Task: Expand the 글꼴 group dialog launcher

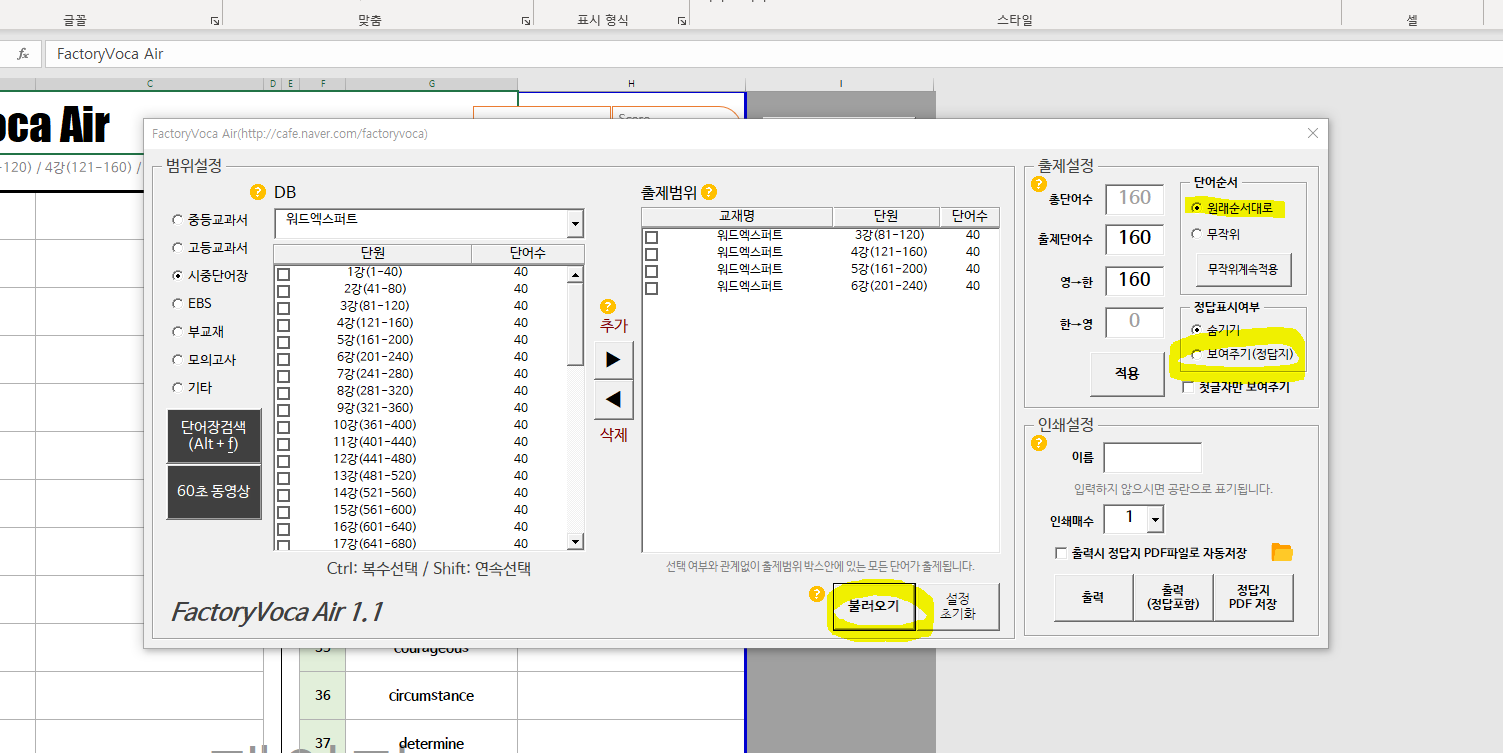Action: [x=214, y=20]
